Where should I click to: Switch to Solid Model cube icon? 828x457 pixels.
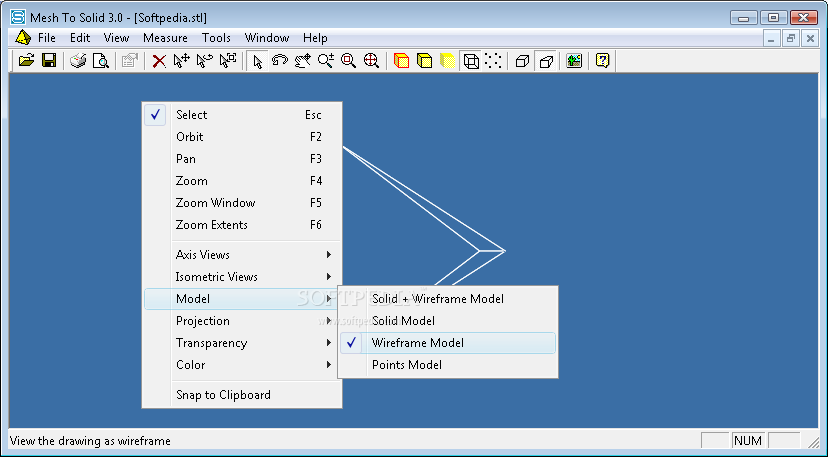click(424, 61)
